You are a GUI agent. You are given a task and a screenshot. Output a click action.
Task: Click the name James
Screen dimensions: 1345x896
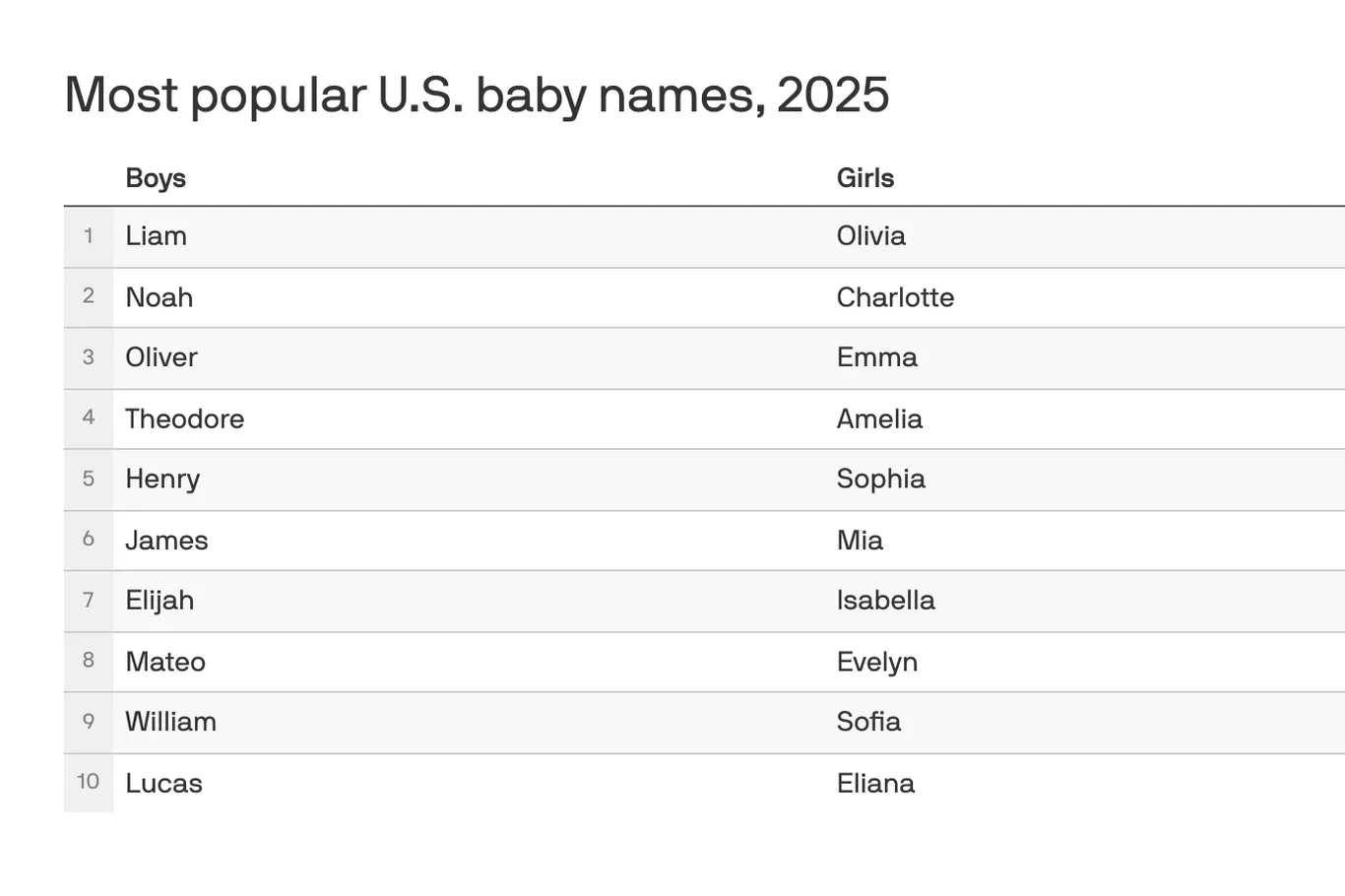[166, 541]
